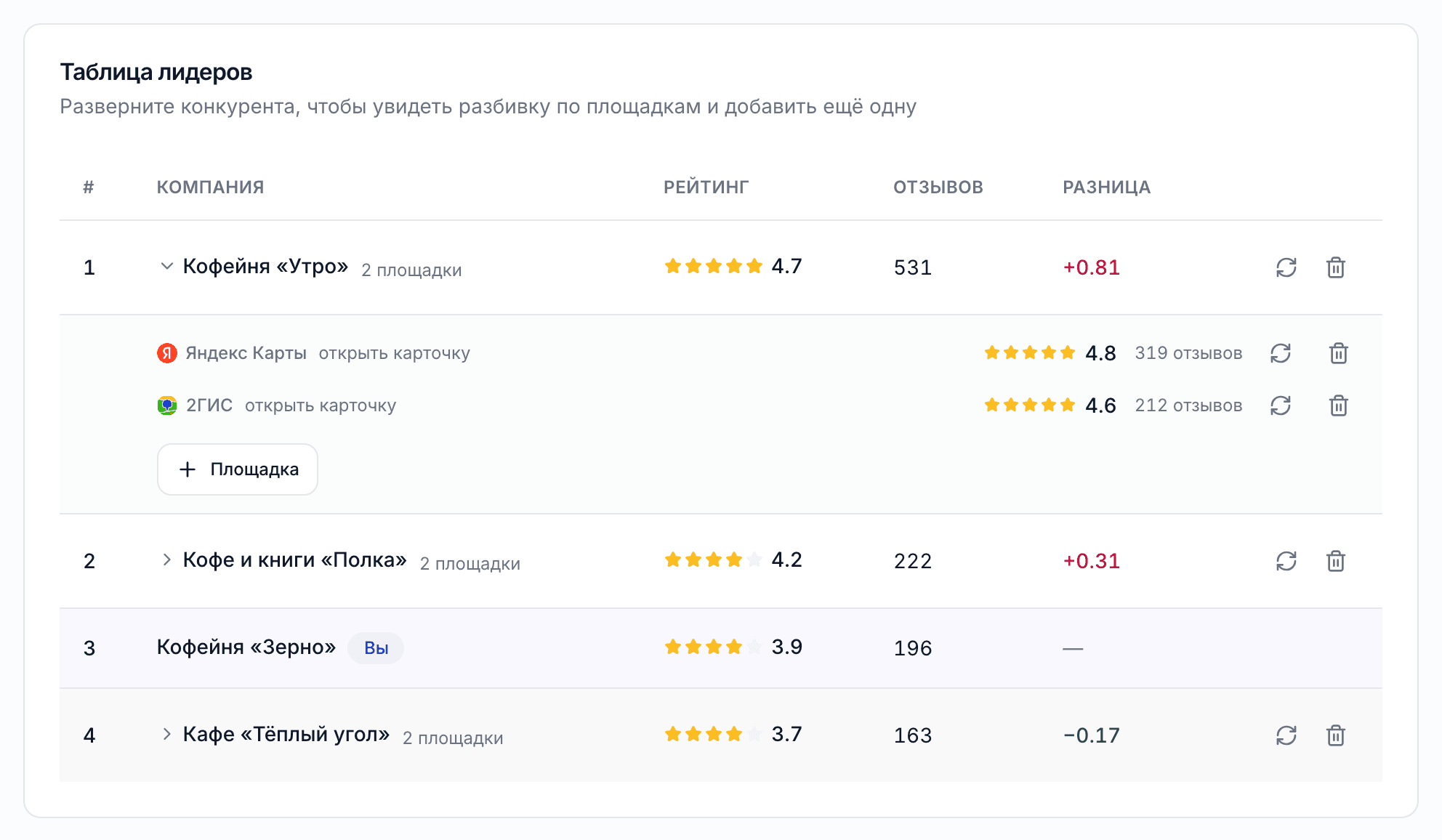The image size is (1442, 840).
Task: Open Яндекс Карты card link
Action: (394, 353)
